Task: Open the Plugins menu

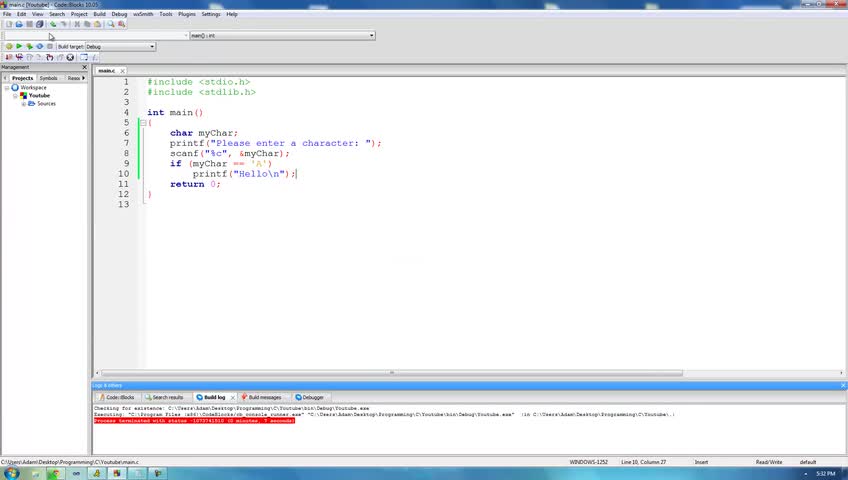Action: pyautogui.click(x=187, y=14)
